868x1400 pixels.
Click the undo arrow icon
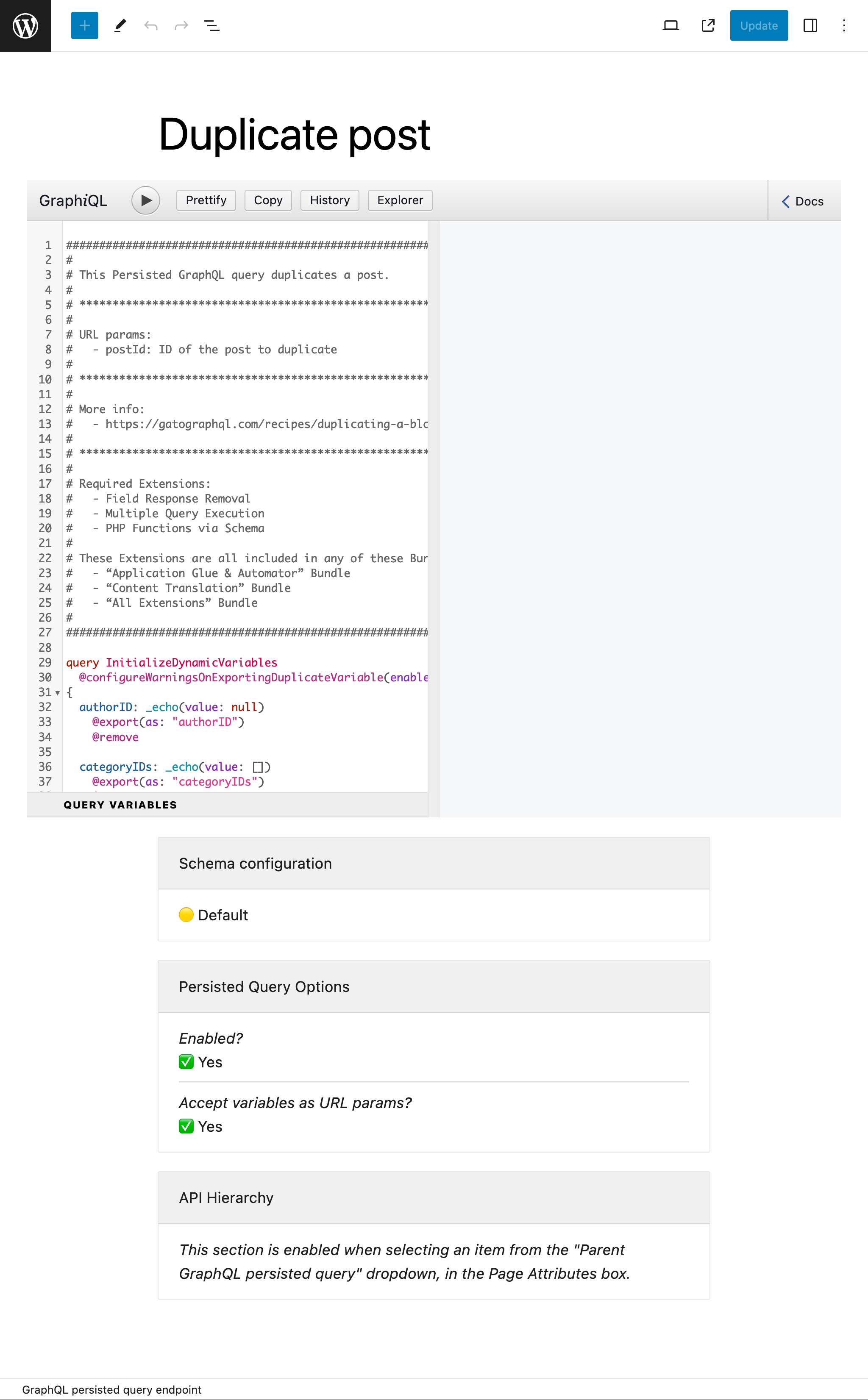coord(149,25)
